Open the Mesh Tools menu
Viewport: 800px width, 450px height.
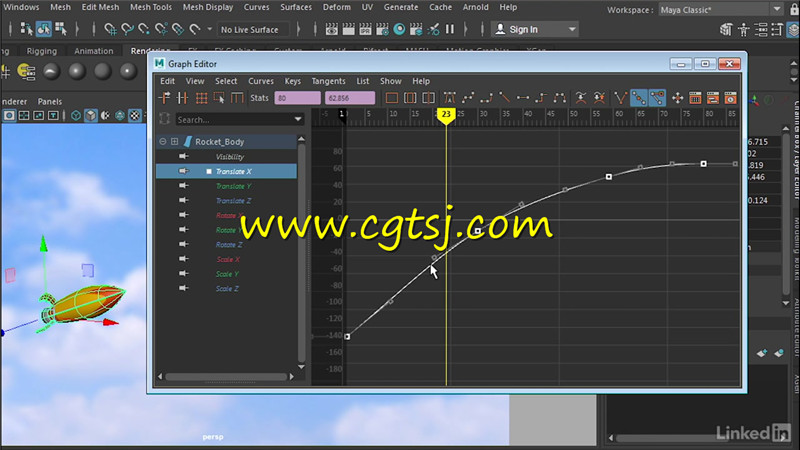pos(151,7)
